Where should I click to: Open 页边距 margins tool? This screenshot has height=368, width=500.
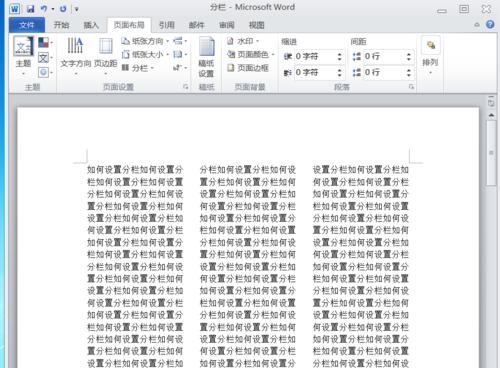(x=106, y=56)
